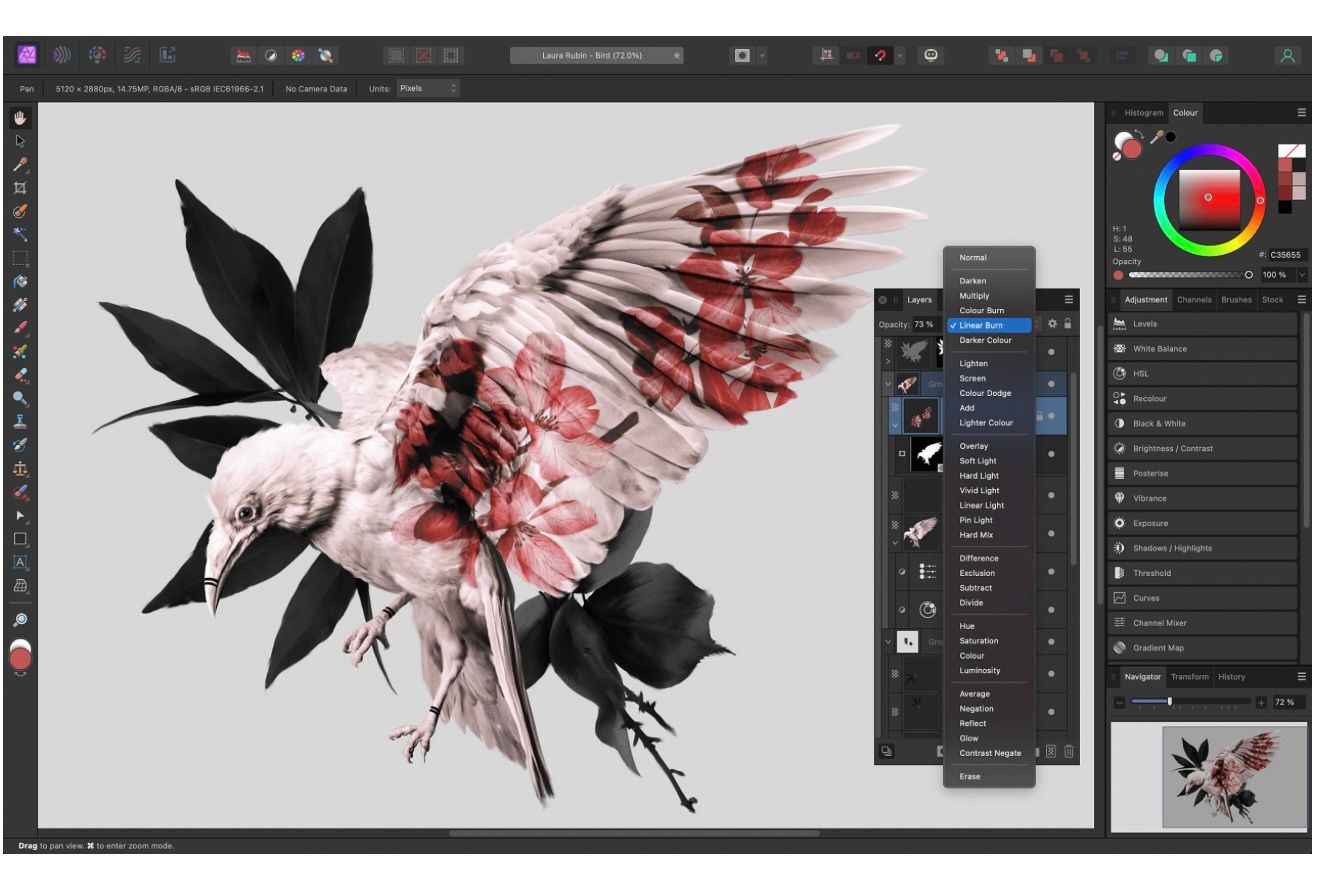1318x879 pixels.
Task: Select the Artistic Text tool (A icon)
Action: tap(20, 562)
